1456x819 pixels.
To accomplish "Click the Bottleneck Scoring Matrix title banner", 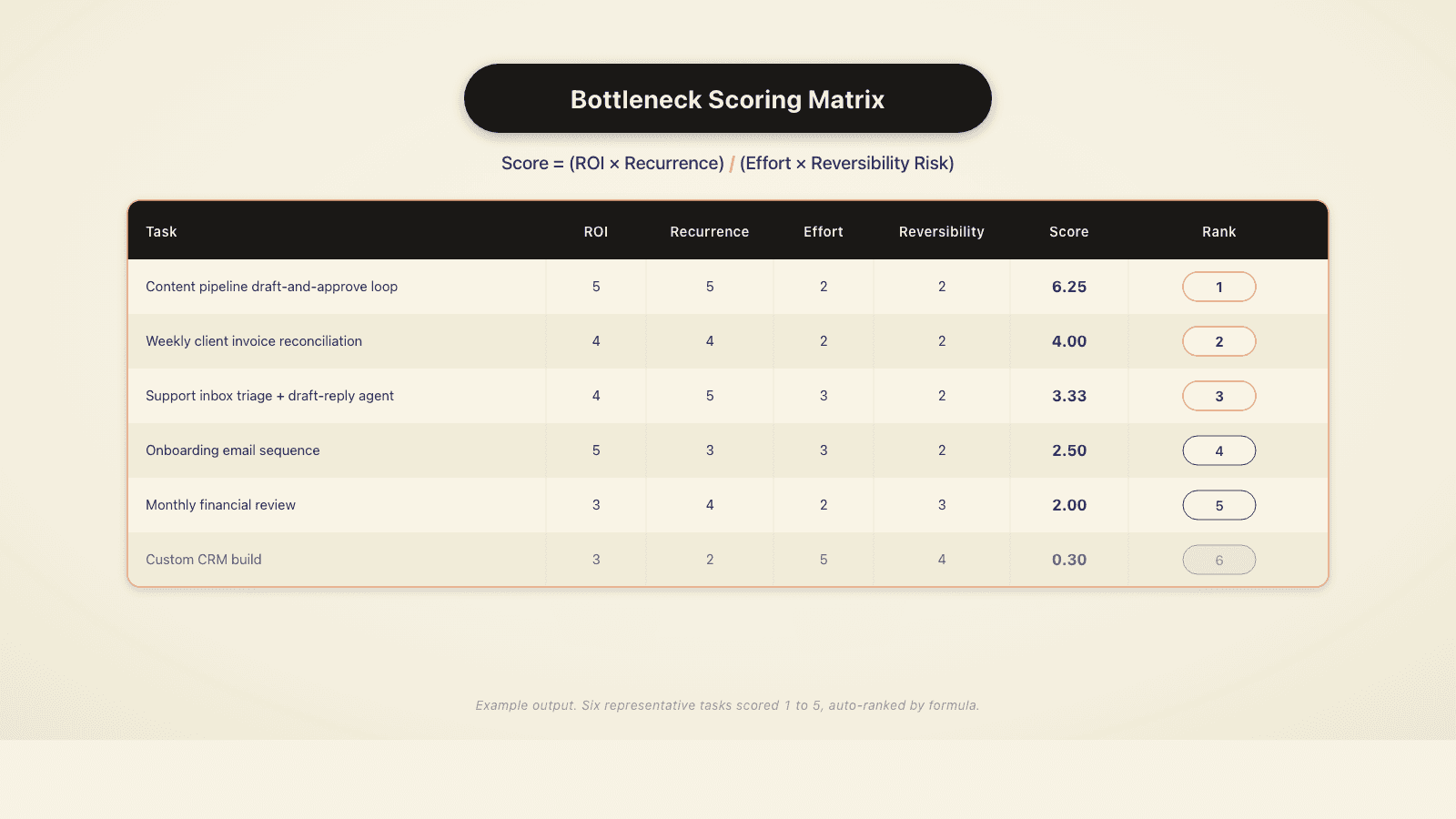I will coord(727,99).
